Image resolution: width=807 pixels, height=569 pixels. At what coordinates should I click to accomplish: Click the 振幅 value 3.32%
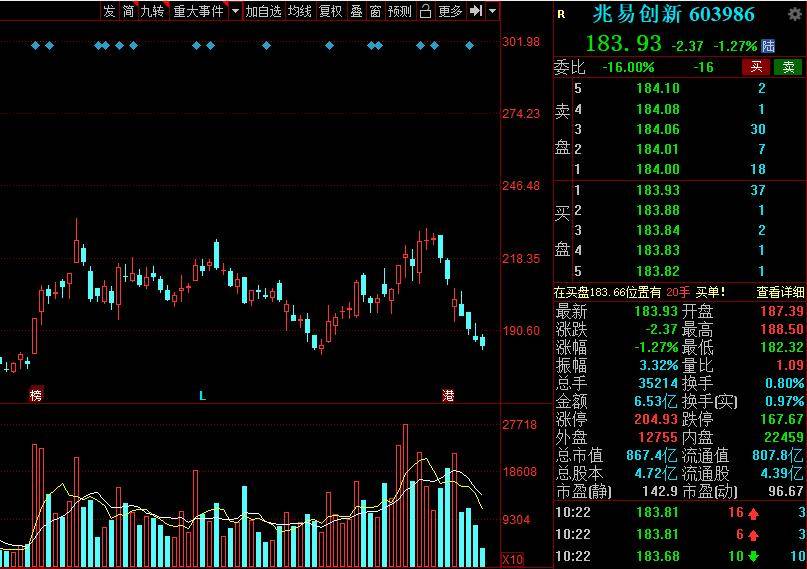(658, 365)
